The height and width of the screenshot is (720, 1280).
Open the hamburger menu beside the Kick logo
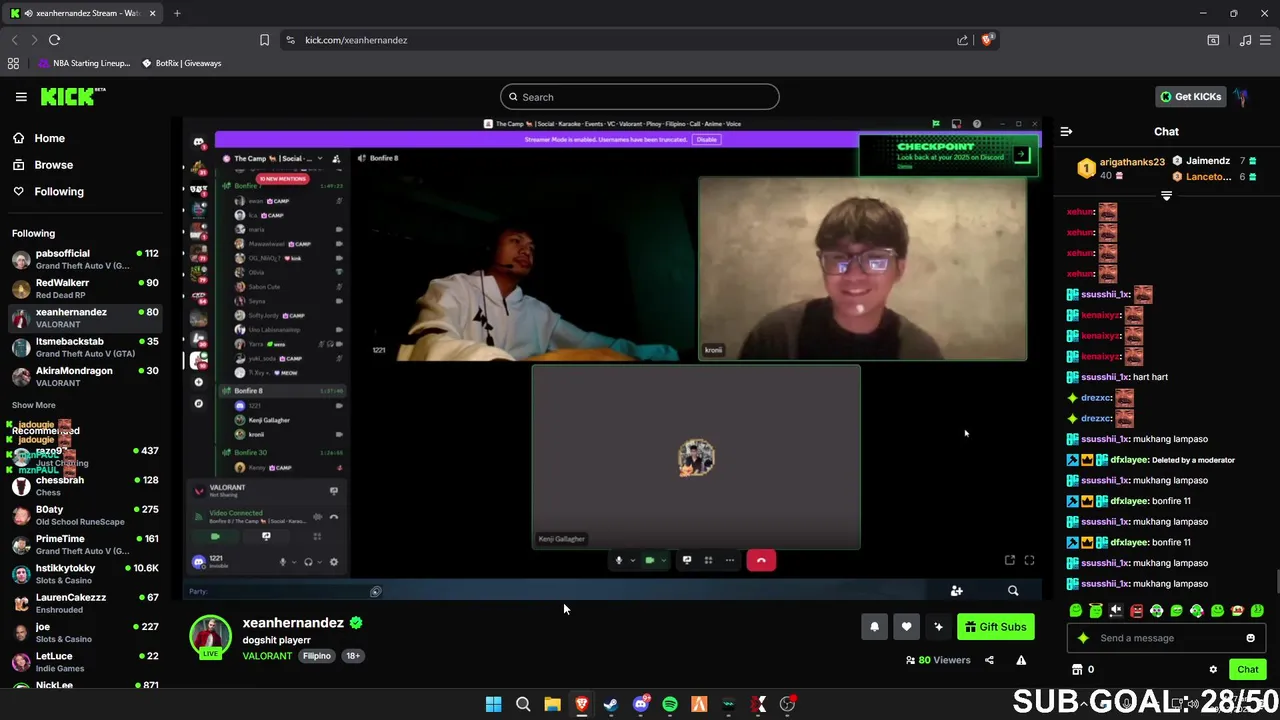(21, 97)
